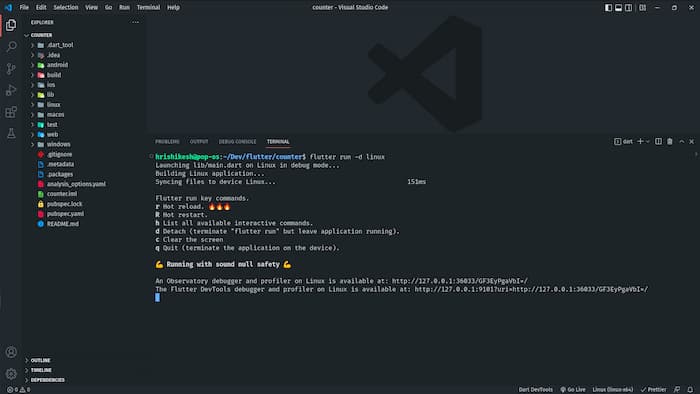The image size is (700, 394).
Task: Open the feedback icon in status bar
Action: 677,390
